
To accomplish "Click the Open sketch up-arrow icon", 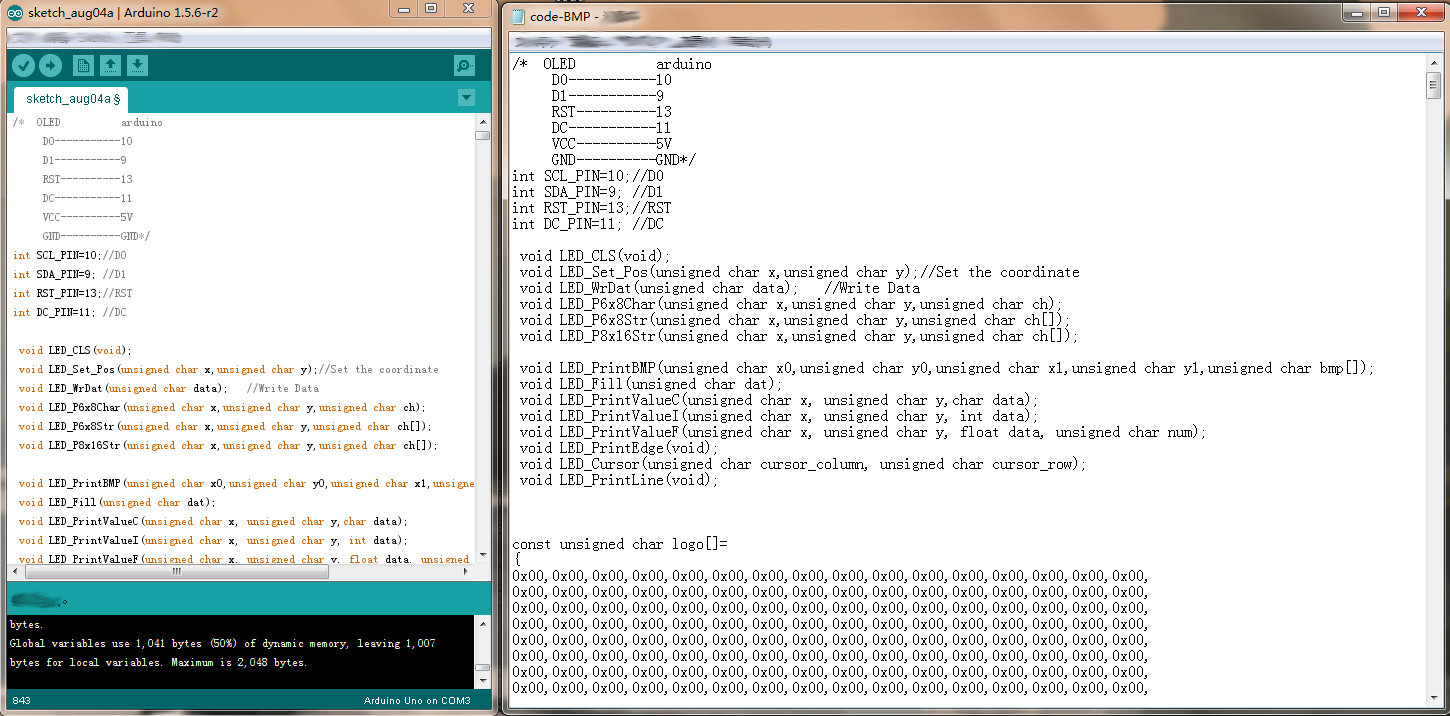I will tap(111, 66).
